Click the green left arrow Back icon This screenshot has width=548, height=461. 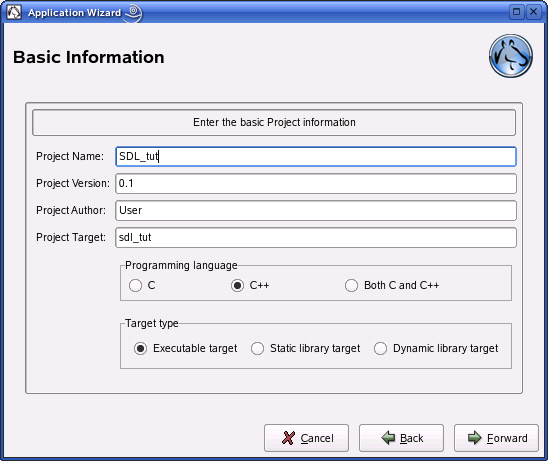tap(388, 438)
